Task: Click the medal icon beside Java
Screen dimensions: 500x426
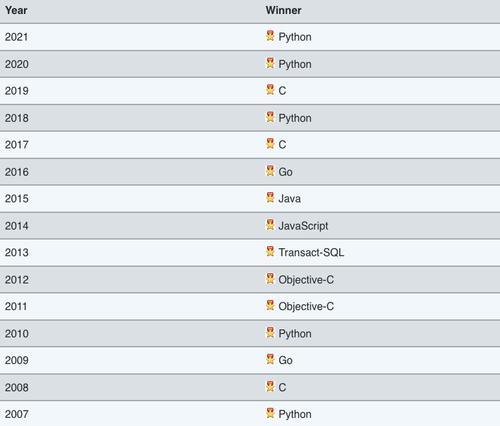Action: tap(270, 197)
